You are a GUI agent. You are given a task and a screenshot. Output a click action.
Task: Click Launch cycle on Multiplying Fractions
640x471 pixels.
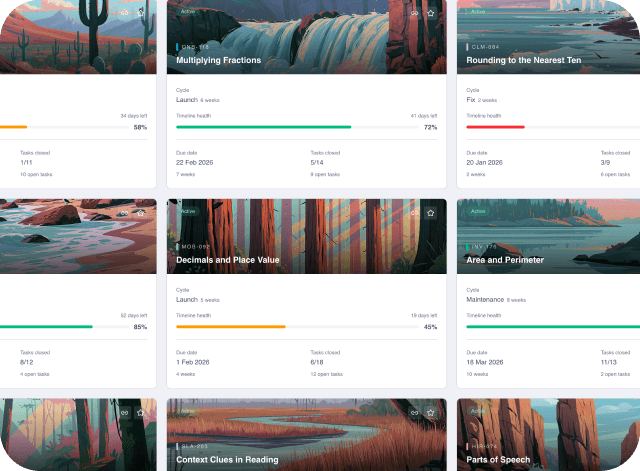[187, 100]
